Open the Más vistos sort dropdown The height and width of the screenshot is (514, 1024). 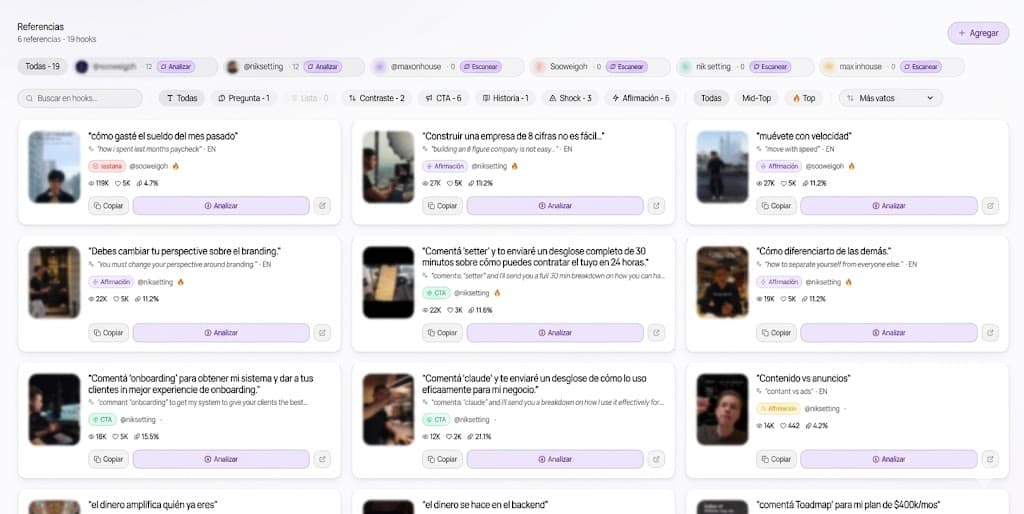tap(891, 99)
